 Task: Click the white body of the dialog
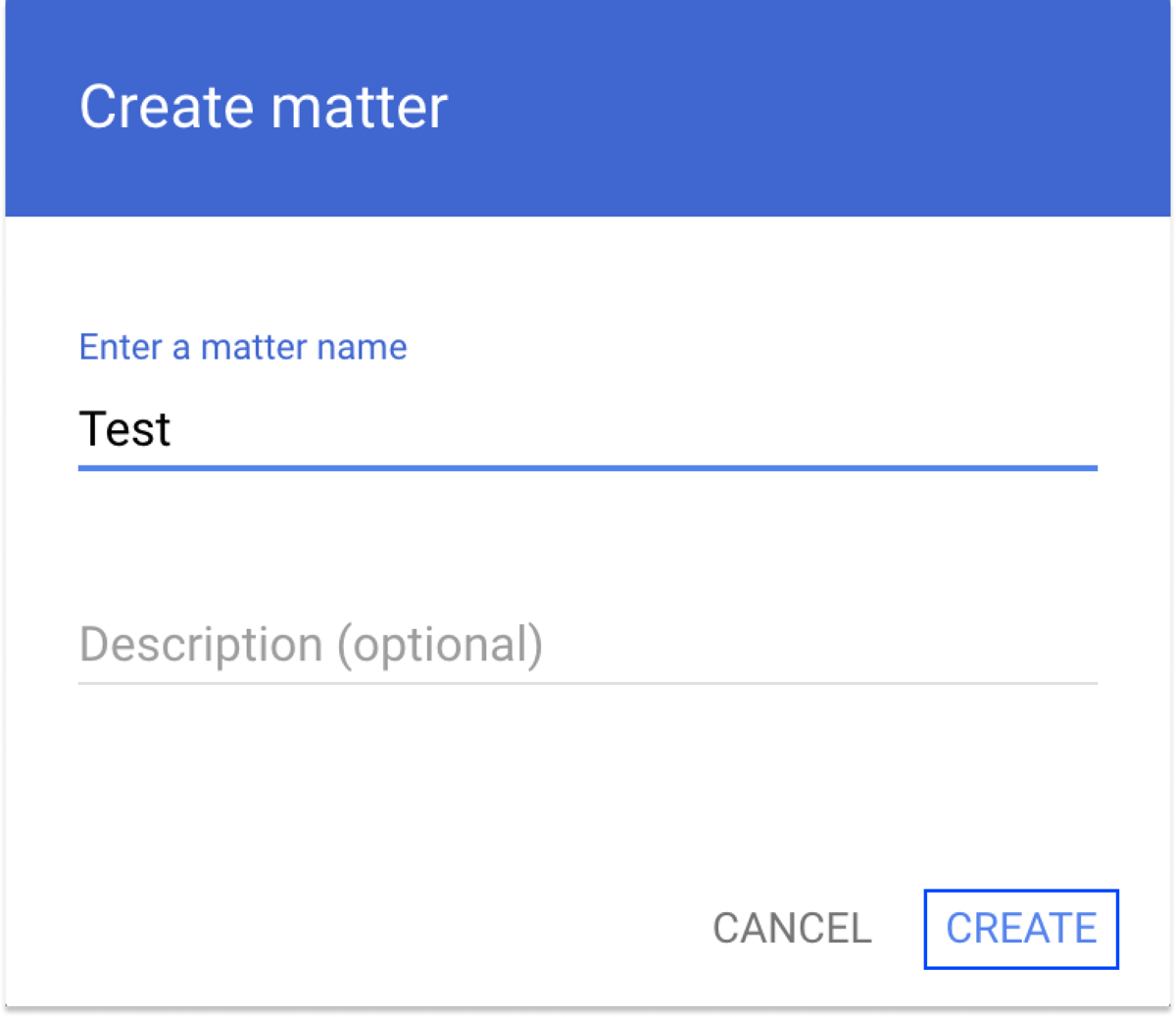(588, 784)
